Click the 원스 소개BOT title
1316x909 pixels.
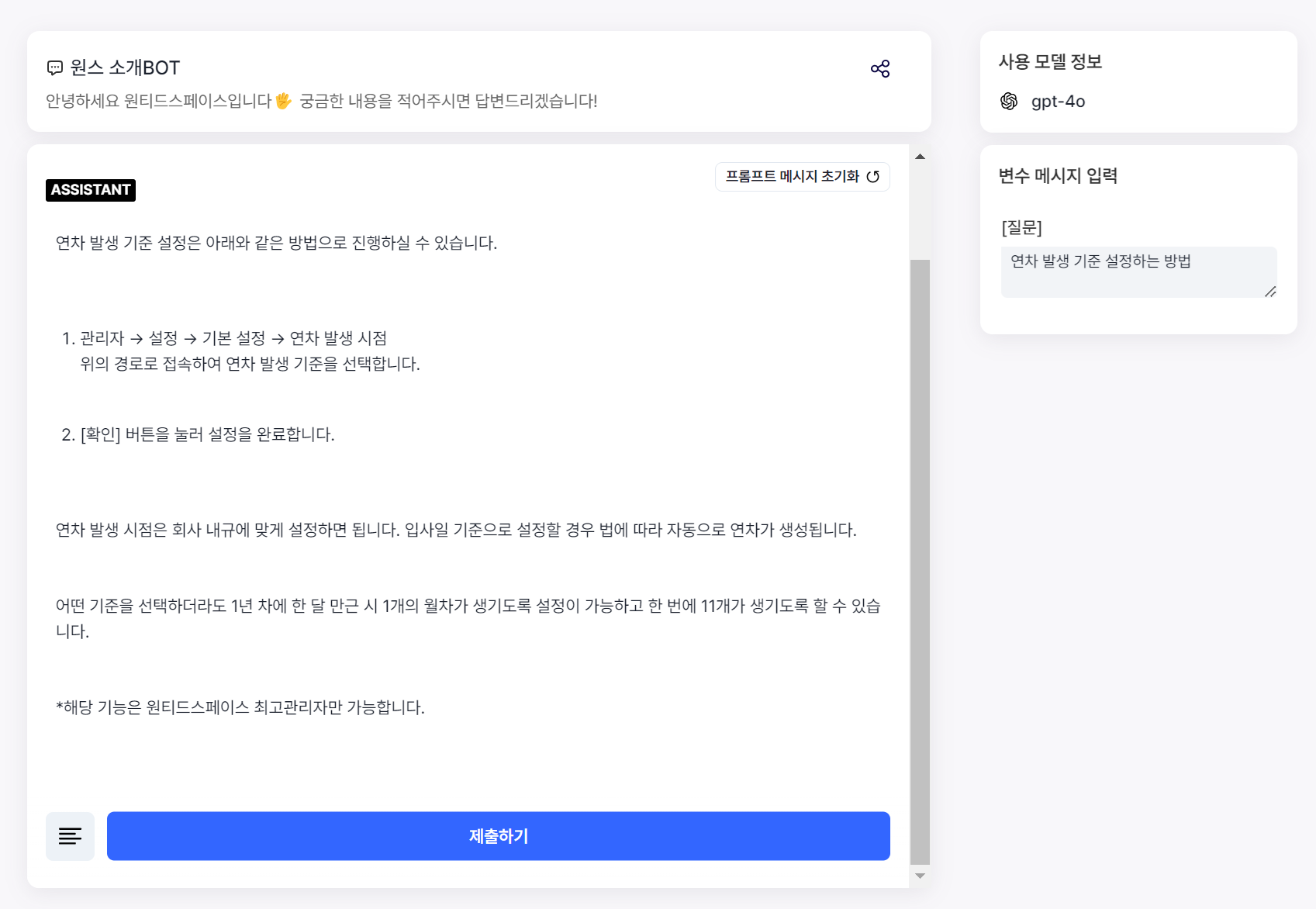click(x=125, y=68)
